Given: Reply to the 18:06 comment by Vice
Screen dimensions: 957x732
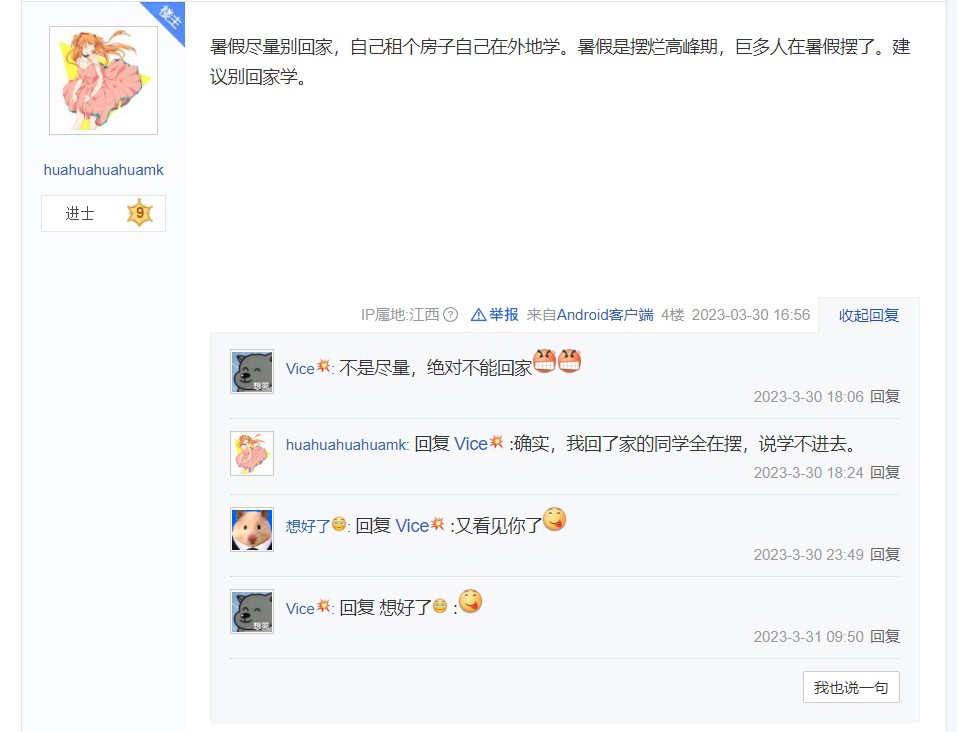Looking at the screenshot, I should 884,397.
